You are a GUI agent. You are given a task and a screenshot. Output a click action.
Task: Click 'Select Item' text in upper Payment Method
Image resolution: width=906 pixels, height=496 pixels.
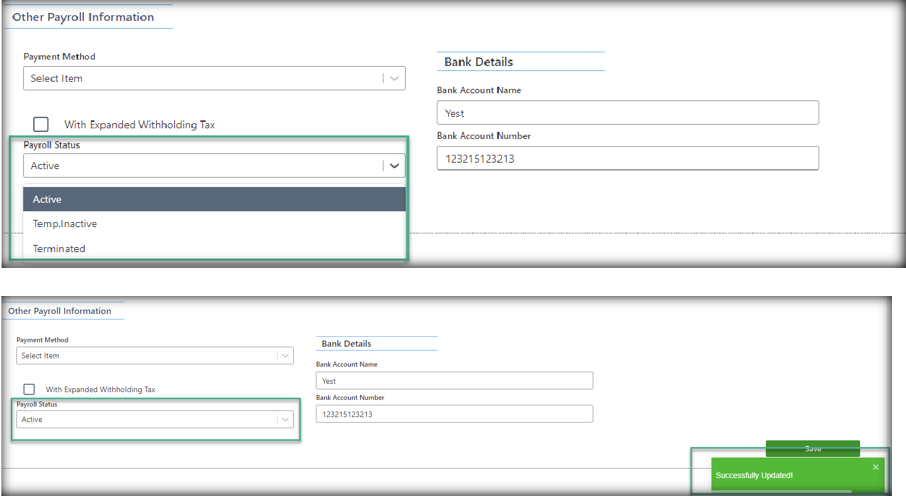click(x=57, y=79)
